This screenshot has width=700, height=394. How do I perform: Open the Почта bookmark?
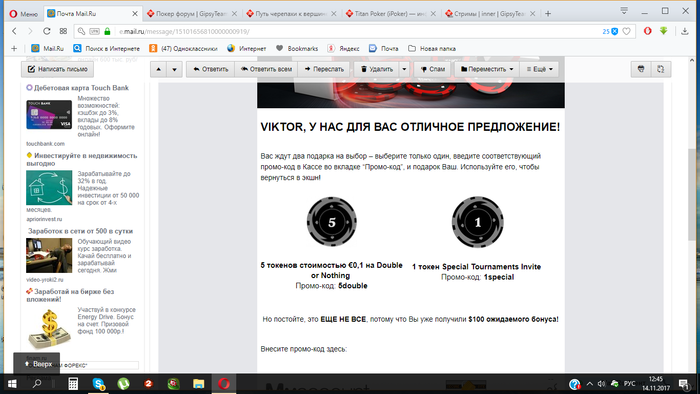[x=383, y=48]
